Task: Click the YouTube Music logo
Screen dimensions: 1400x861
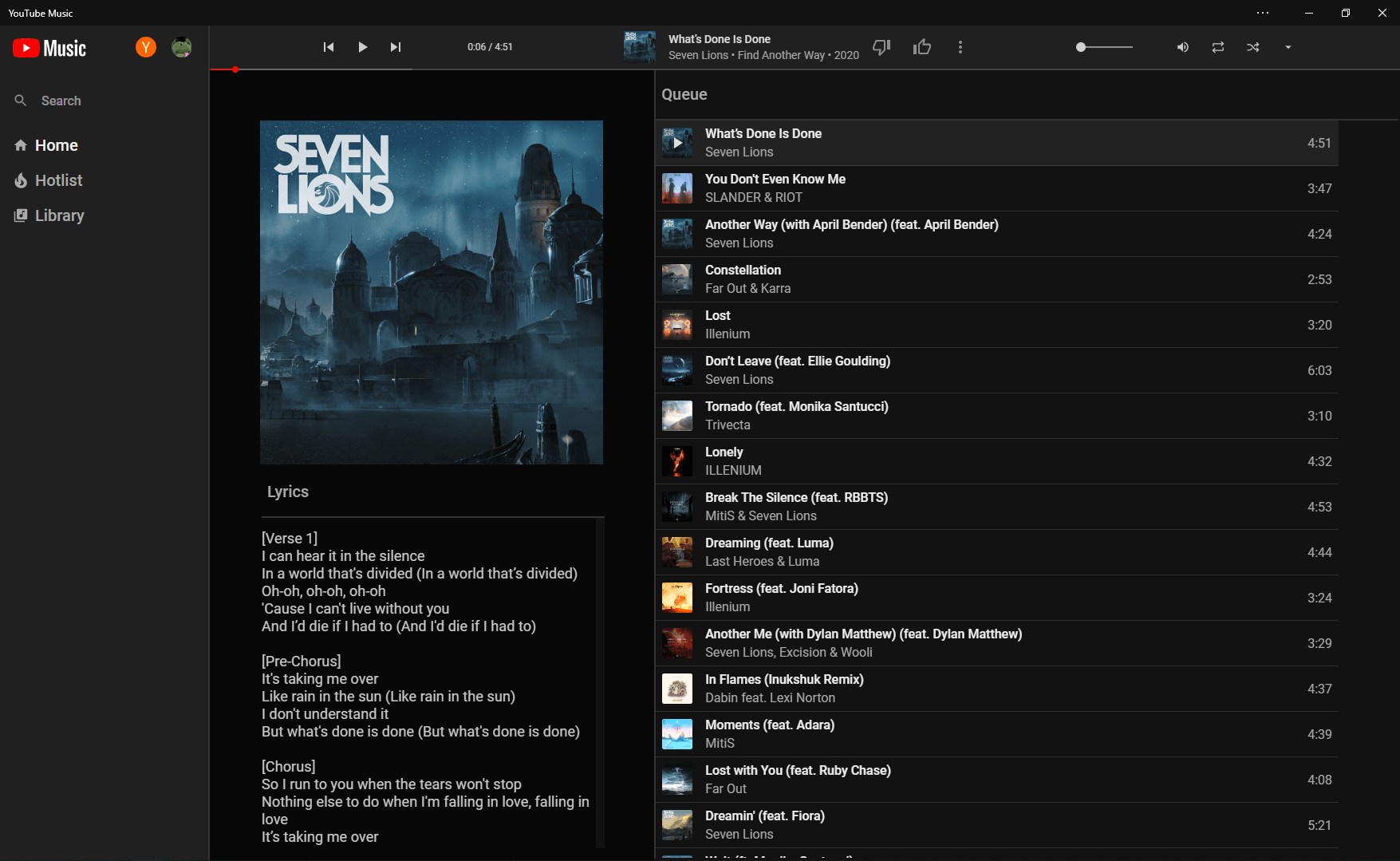Action: pos(49,48)
